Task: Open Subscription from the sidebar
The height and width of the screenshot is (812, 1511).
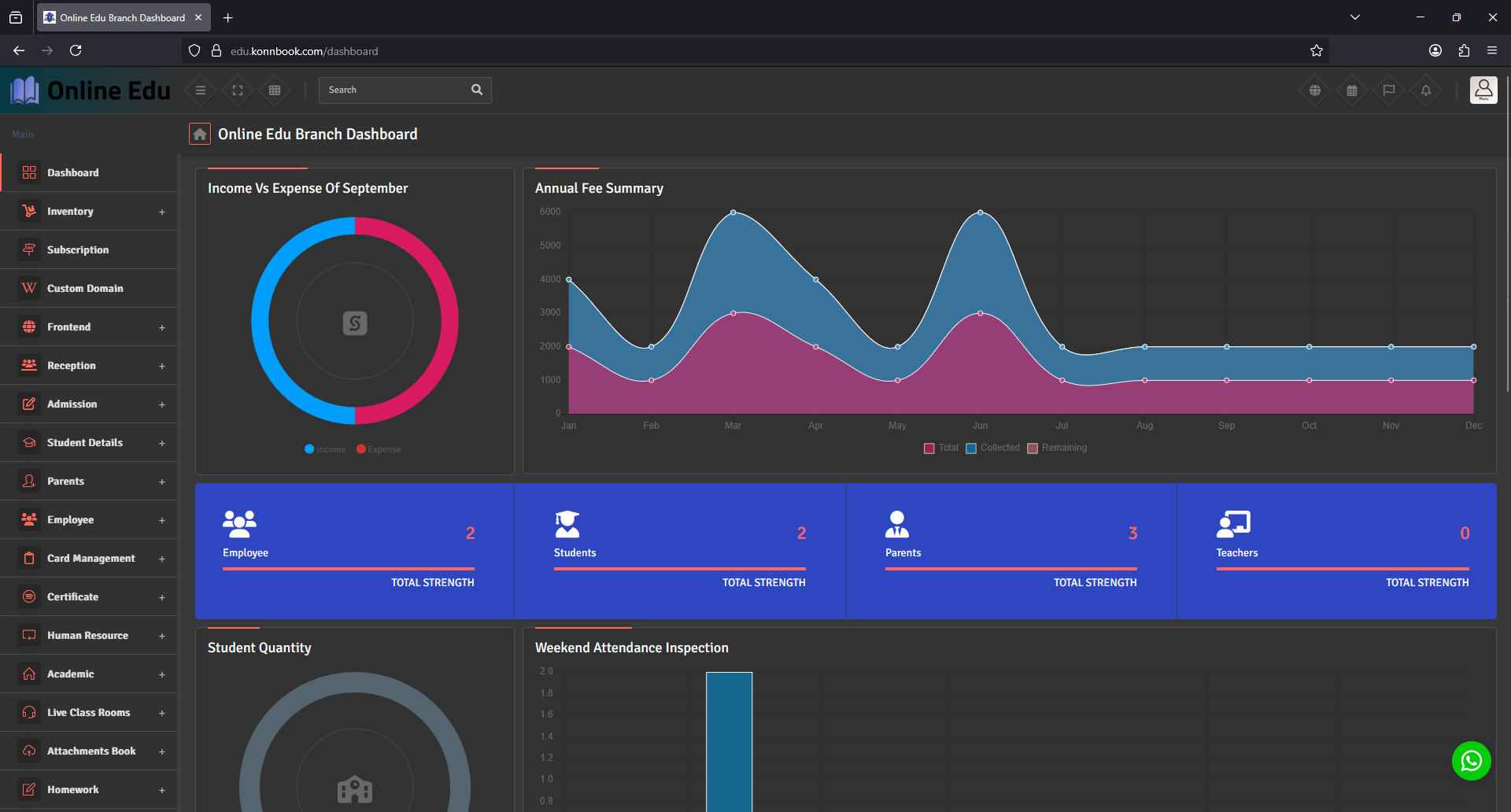Action: (78, 250)
